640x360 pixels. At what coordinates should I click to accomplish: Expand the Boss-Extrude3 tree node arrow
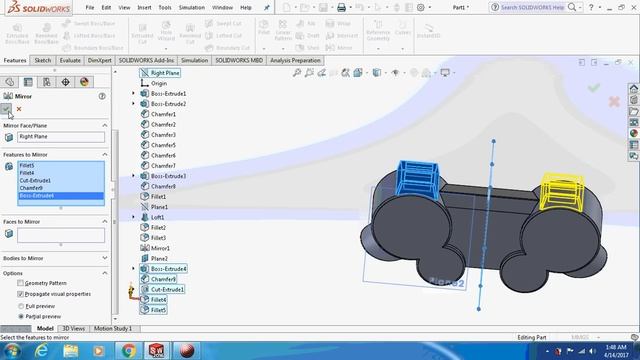[133, 176]
